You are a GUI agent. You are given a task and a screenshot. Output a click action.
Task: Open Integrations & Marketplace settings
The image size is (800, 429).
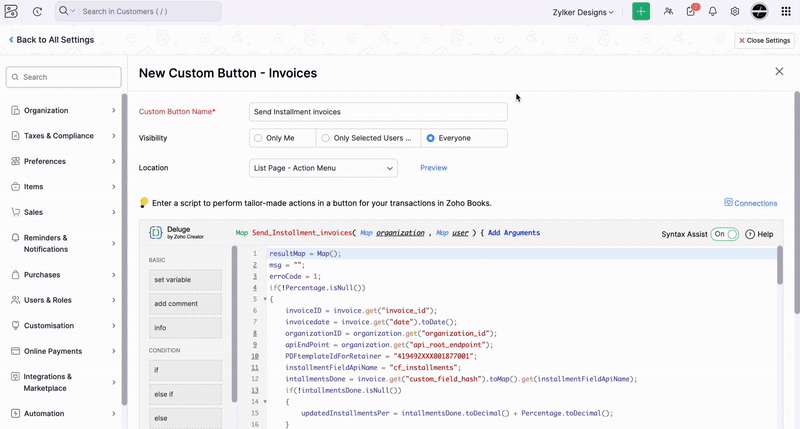pyautogui.click(x=47, y=382)
